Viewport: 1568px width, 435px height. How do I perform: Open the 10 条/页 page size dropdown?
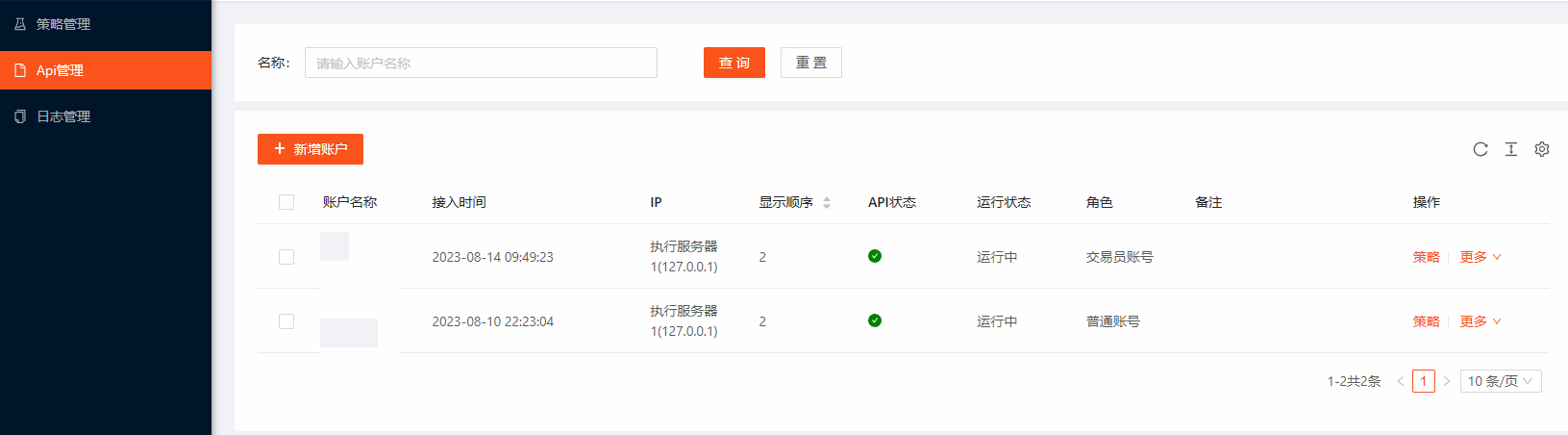point(1501,381)
